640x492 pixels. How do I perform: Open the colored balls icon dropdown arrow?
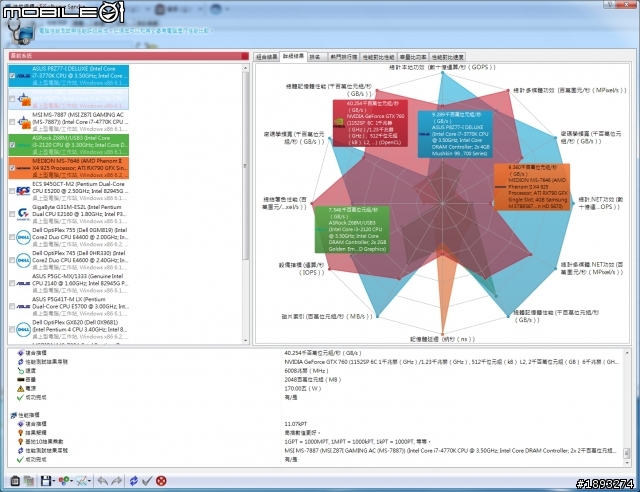[71, 481]
